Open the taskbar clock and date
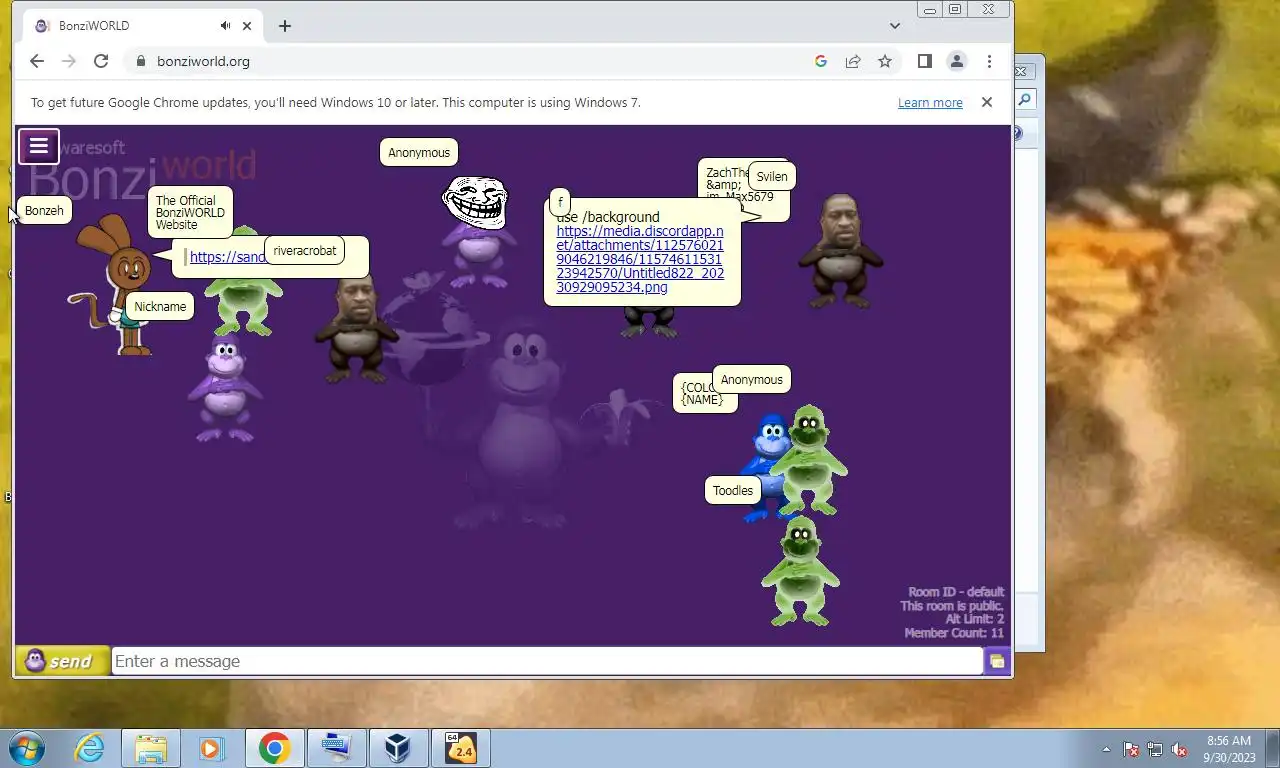The height and width of the screenshot is (768, 1280). 1229,748
